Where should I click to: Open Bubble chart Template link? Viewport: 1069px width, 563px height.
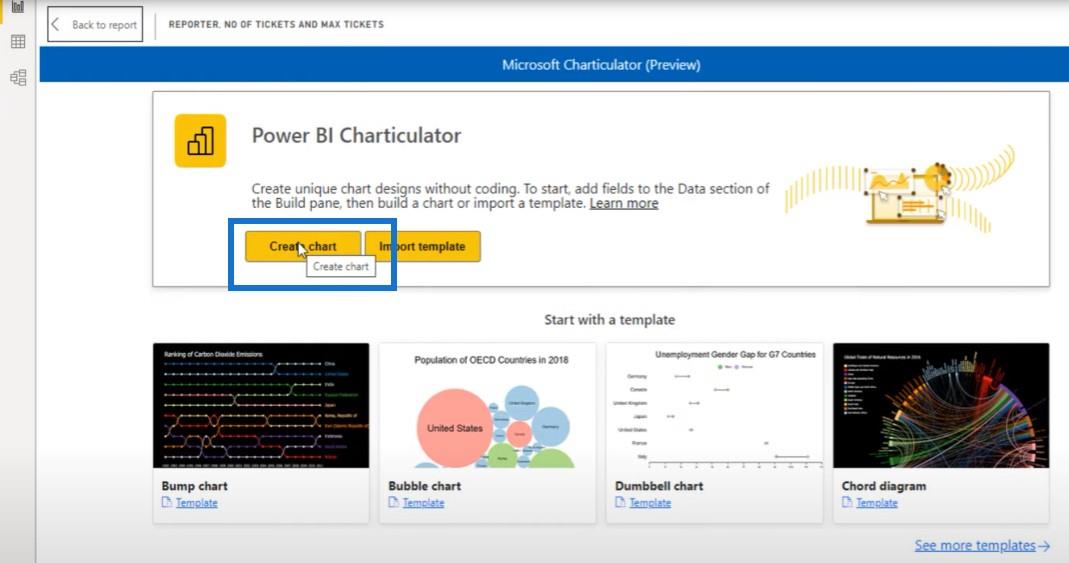point(423,503)
